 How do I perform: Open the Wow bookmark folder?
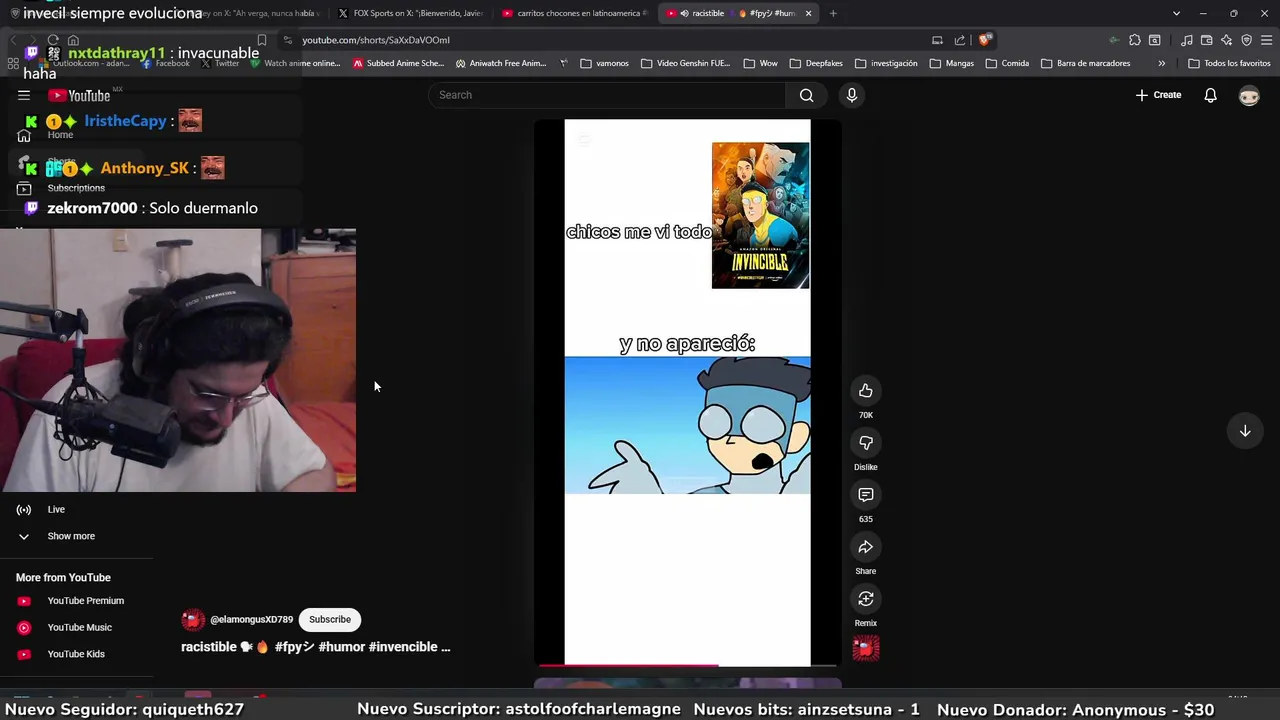(760, 63)
